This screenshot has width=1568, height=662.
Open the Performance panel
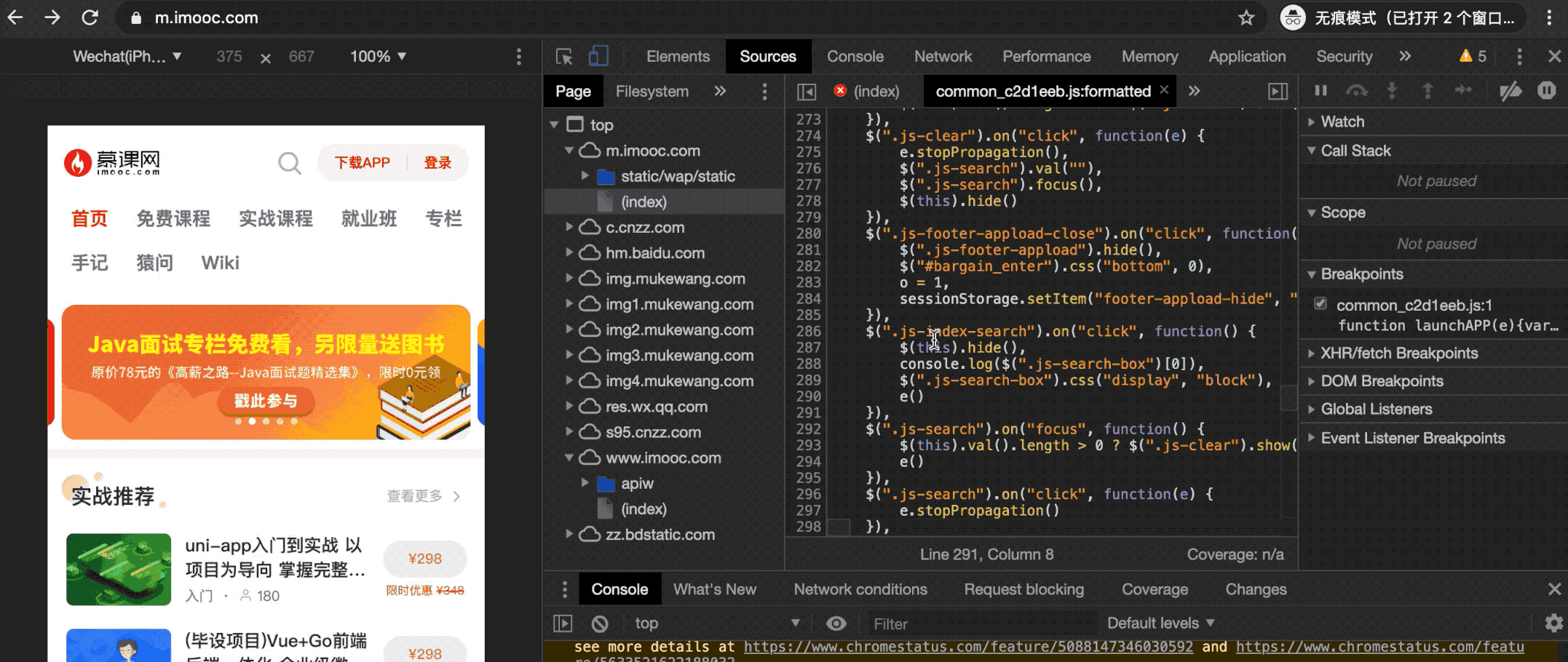tap(1046, 57)
